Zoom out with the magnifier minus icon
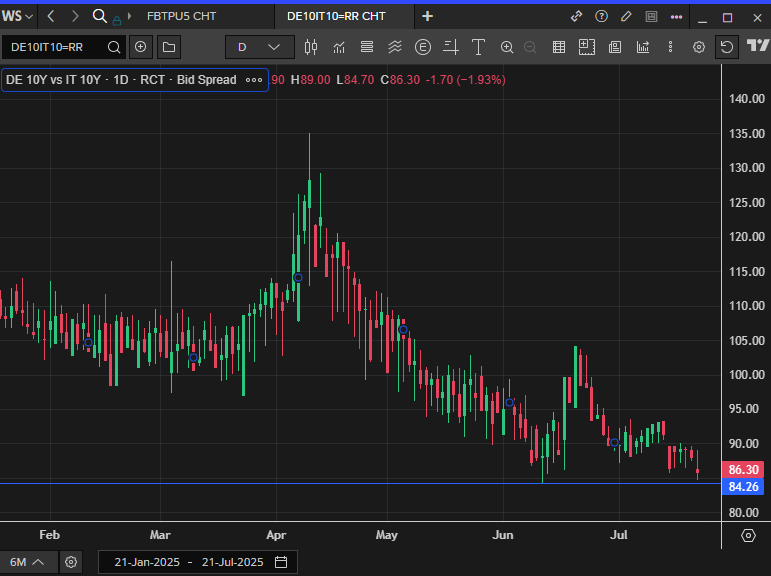 [530, 47]
